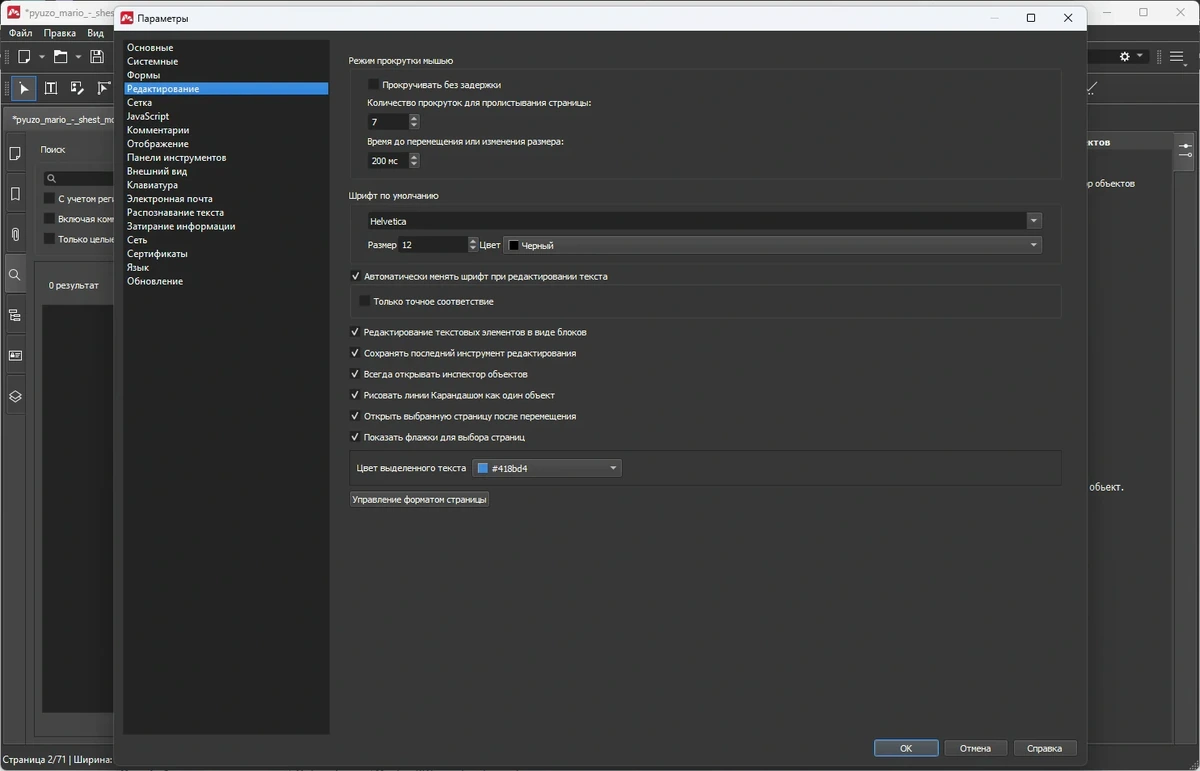Select the arrow pointer tool in toolbar
Screen dimensions: 1200x771
pos(24,88)
